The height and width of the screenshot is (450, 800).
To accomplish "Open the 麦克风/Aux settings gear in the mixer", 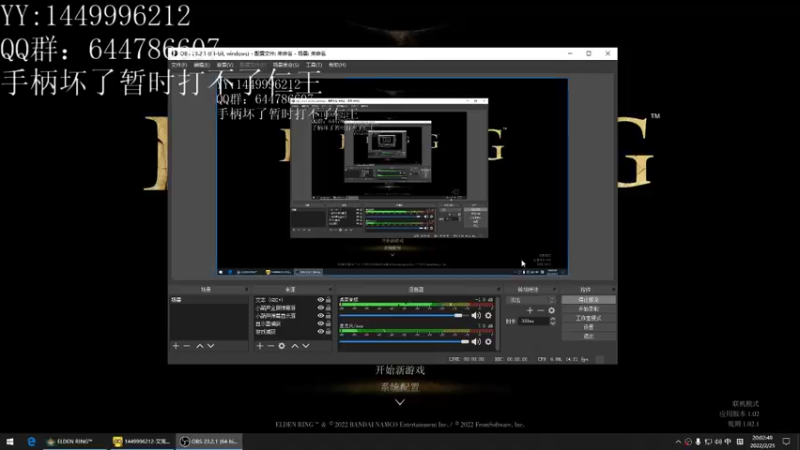I will 488,341.
